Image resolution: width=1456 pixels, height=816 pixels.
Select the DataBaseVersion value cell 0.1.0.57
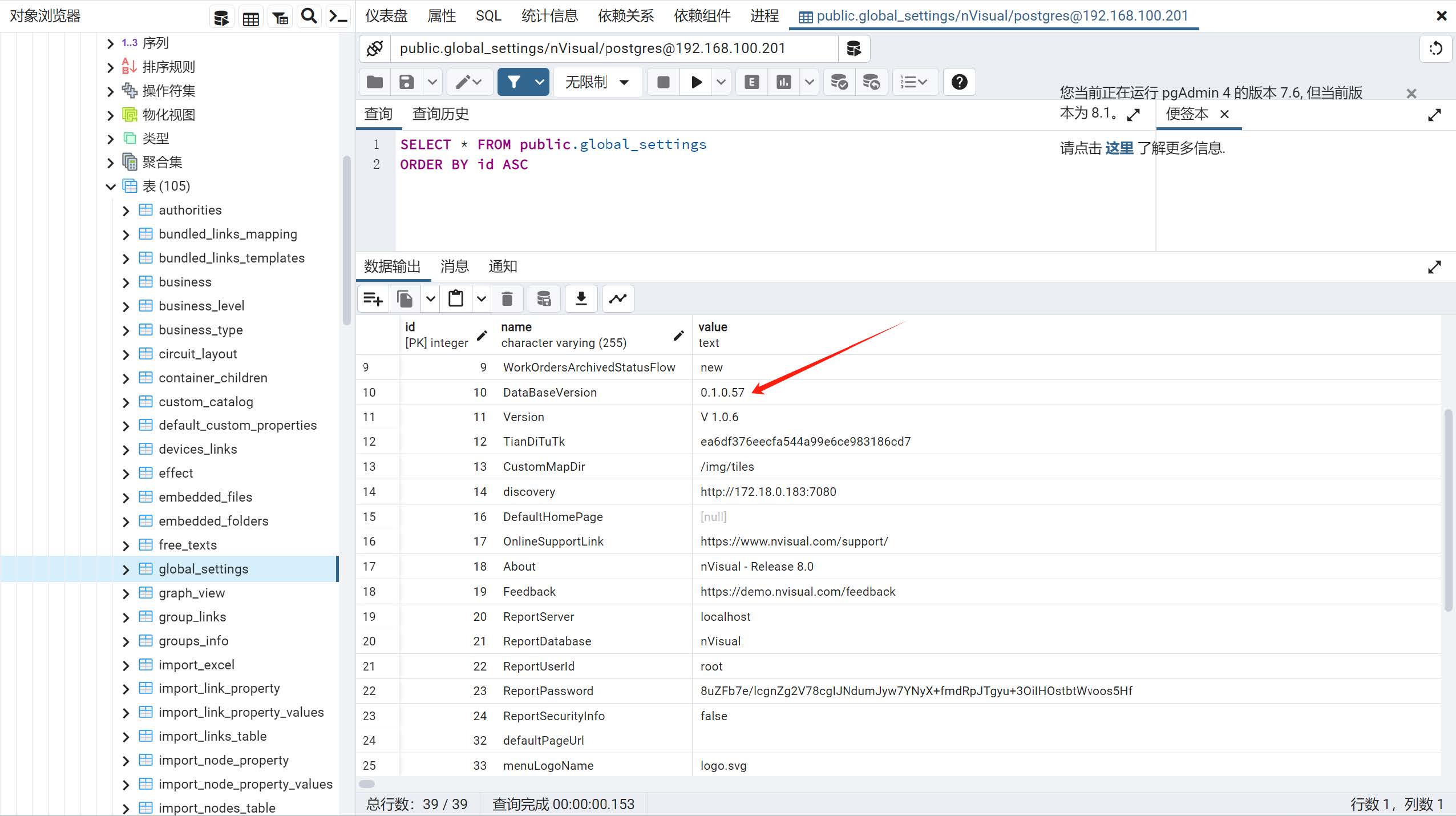[x=722, y=393]
